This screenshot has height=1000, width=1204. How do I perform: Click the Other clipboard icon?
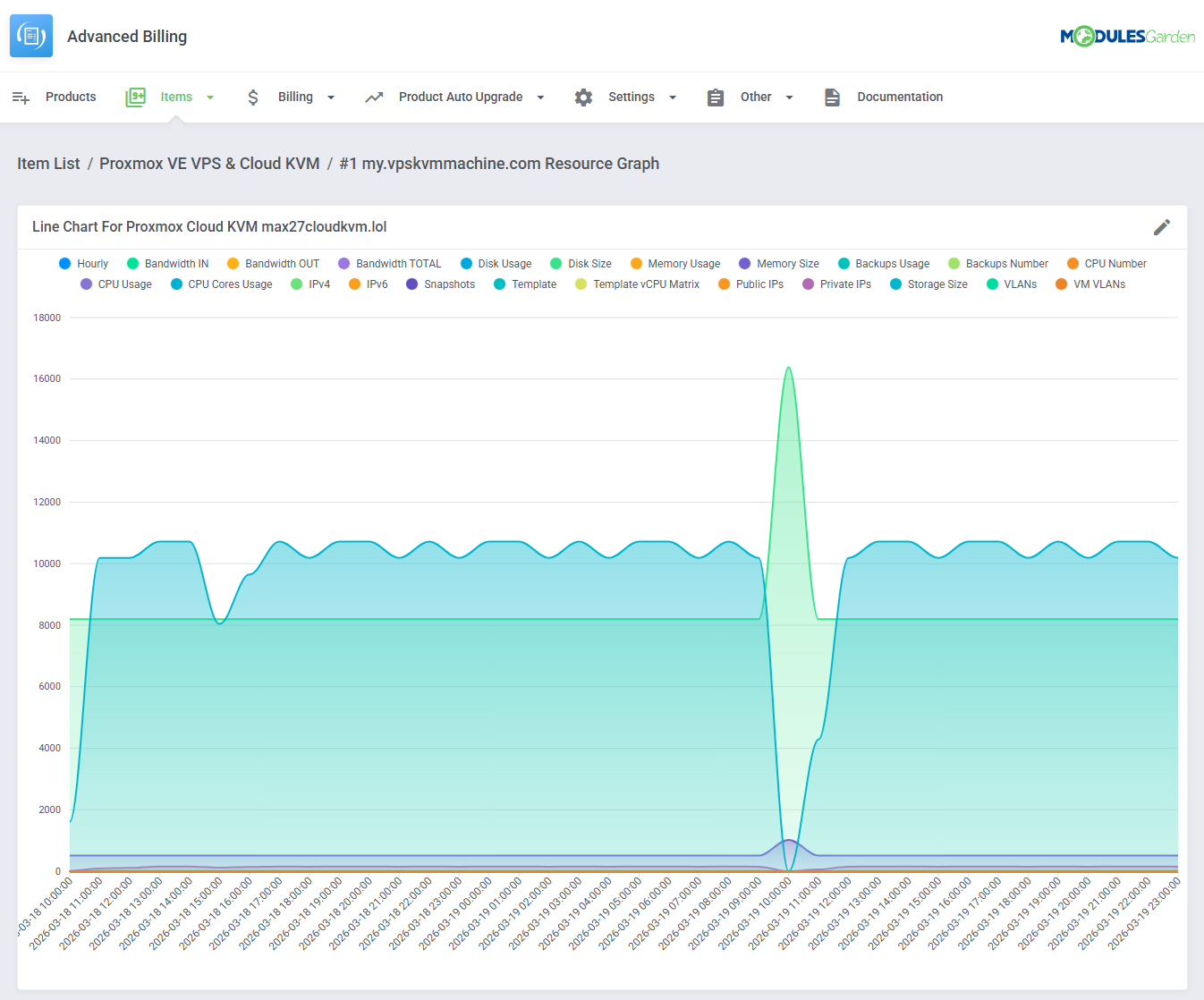click(x=716, y=97)
